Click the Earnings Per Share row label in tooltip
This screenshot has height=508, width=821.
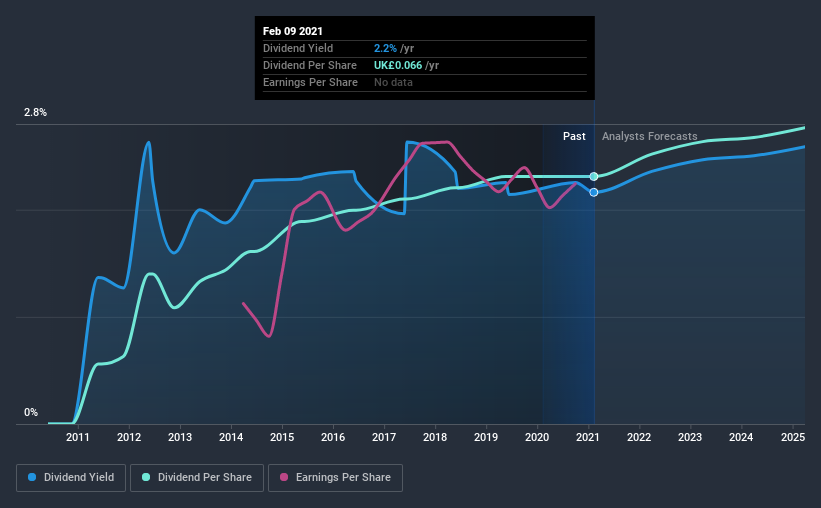(x=310, y=82)
